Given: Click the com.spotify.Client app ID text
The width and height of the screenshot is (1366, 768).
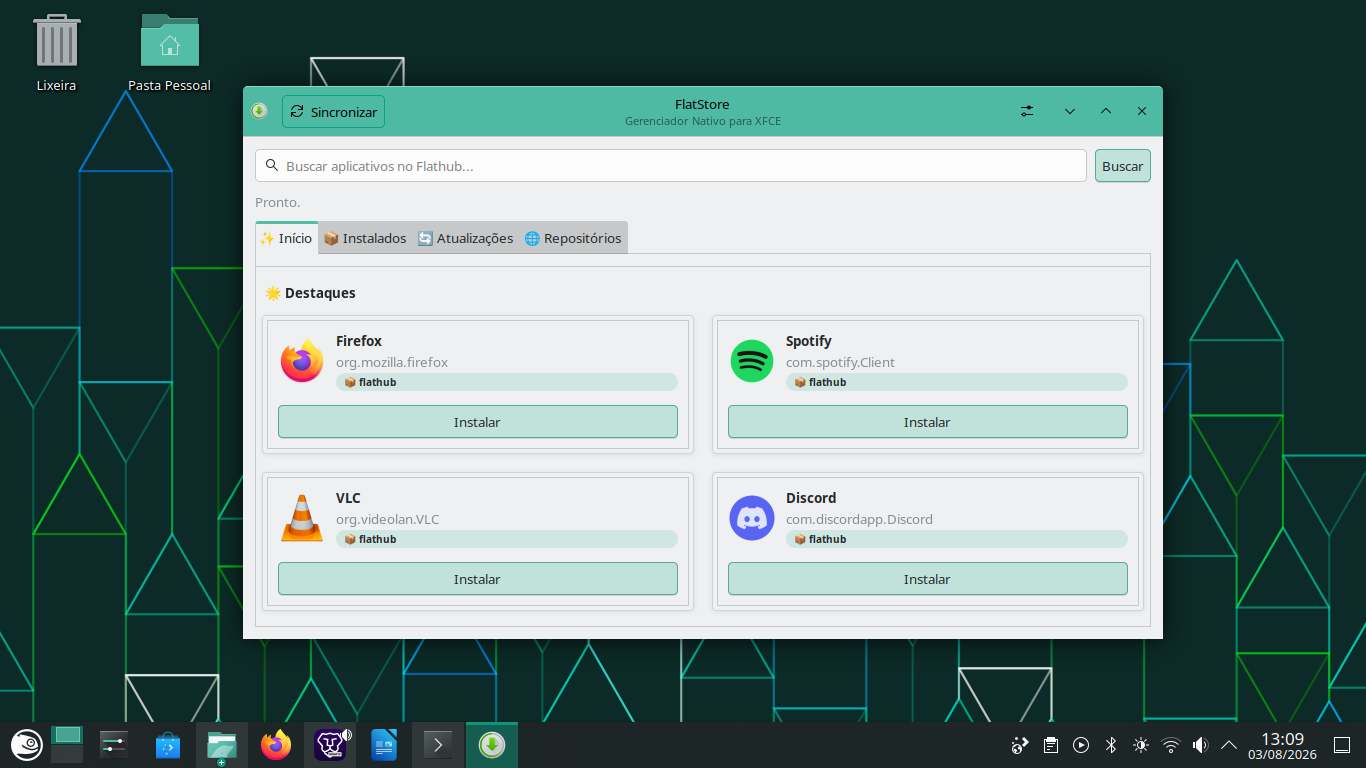Looking at the screenshot, I should pos(840,362).
